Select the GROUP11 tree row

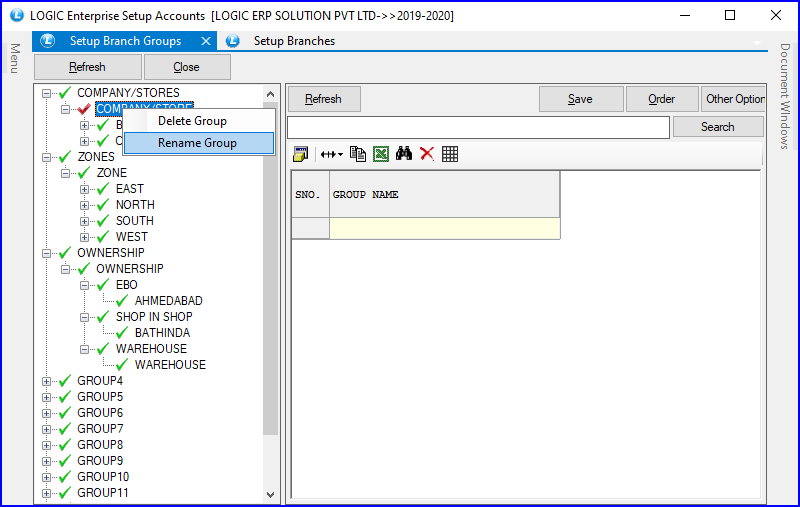pyautogui.click(x=103, y=493)
